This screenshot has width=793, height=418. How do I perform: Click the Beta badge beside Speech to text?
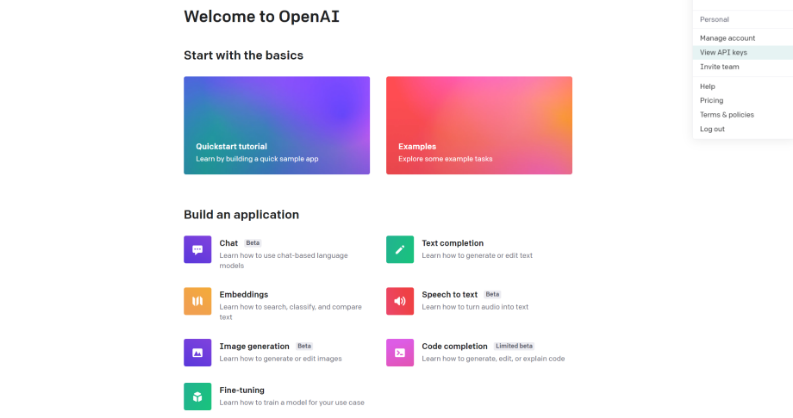(492, 295)
